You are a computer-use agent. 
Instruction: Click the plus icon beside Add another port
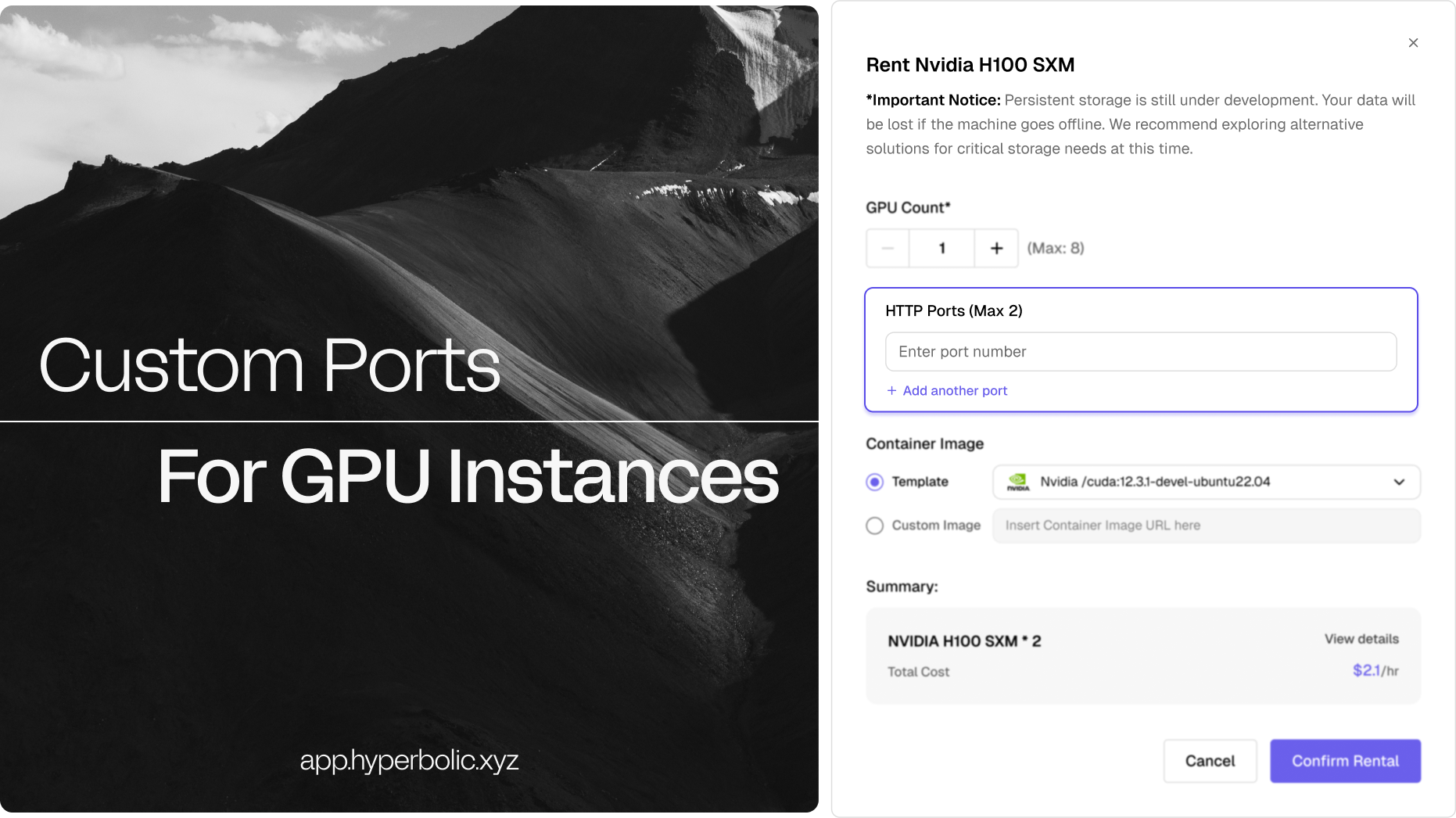click(x=891, y=390)
